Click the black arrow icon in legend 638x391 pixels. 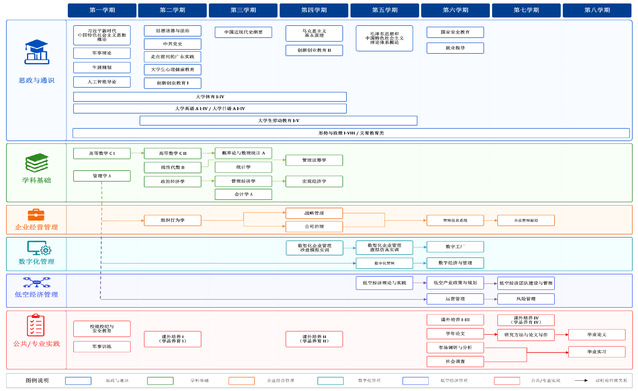[x=581, y=381]
